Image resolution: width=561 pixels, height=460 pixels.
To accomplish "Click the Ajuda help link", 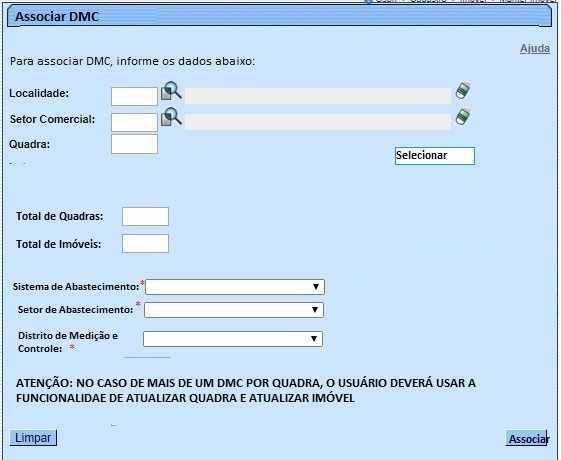I will 535,48.
